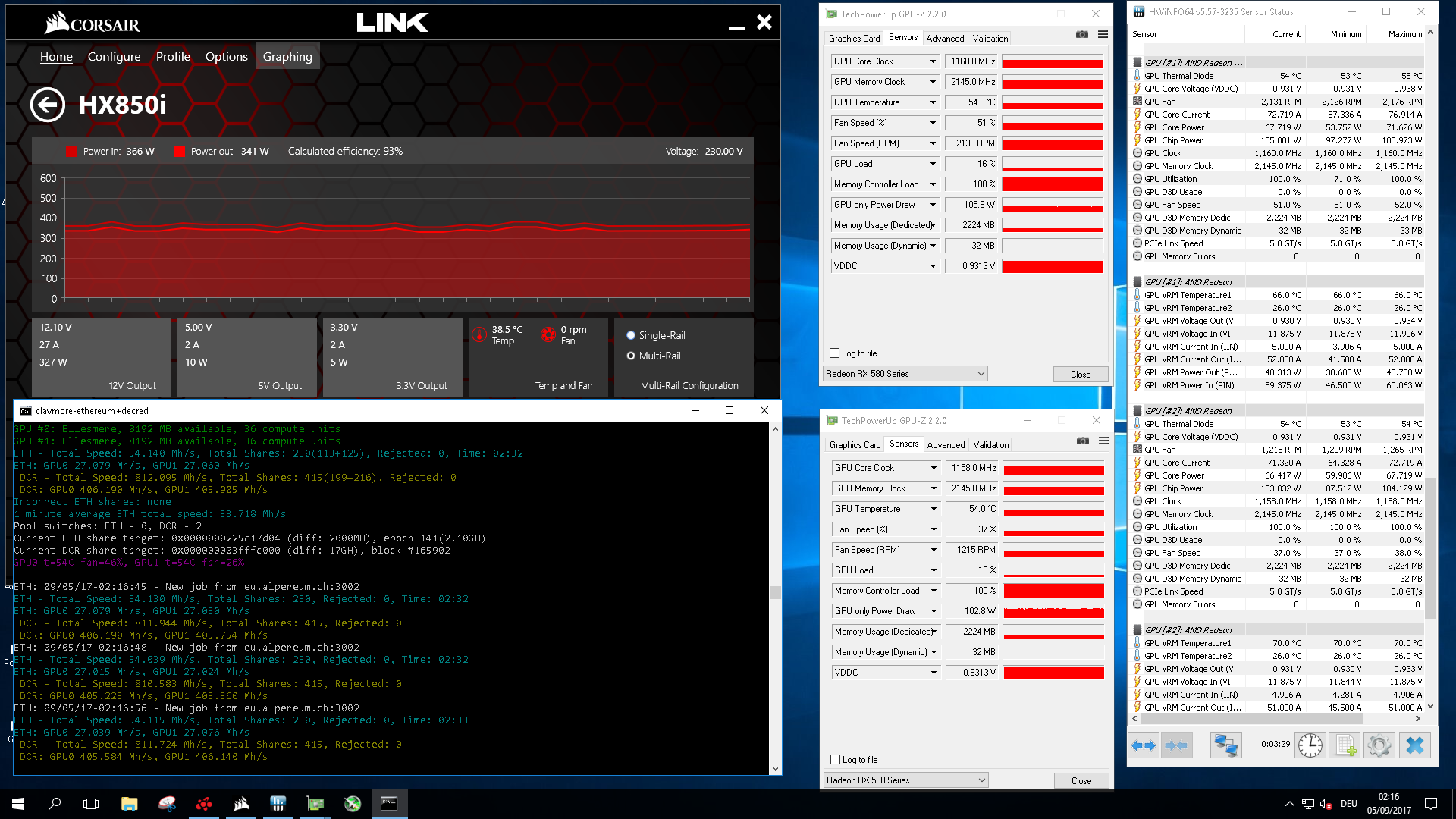Click the Corsair LINK home icon
This screenshot has width=1456, height=819.
point(56,56)
